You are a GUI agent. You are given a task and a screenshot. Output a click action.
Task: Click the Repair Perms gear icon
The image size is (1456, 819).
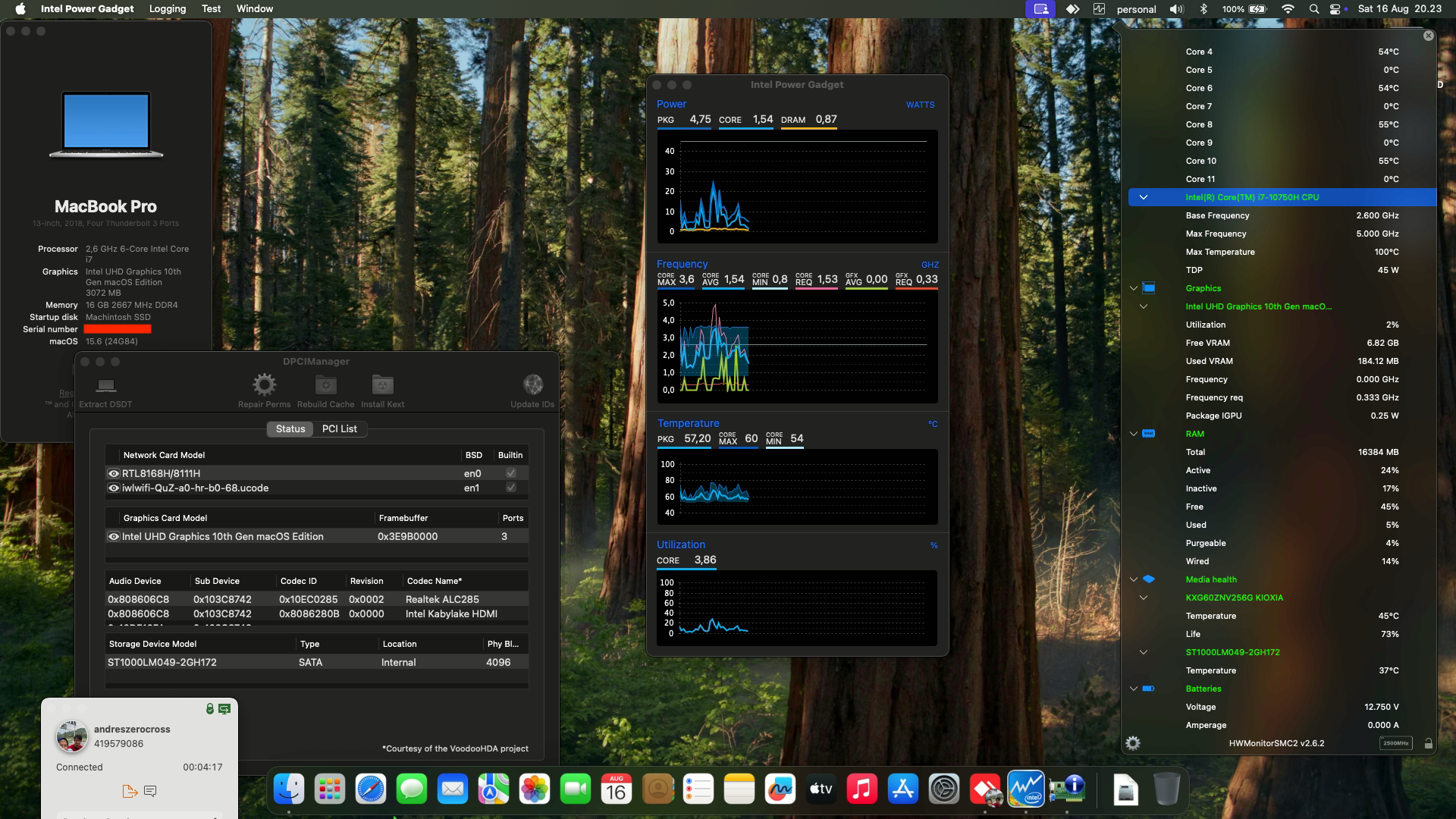click(x=264, y=385)
